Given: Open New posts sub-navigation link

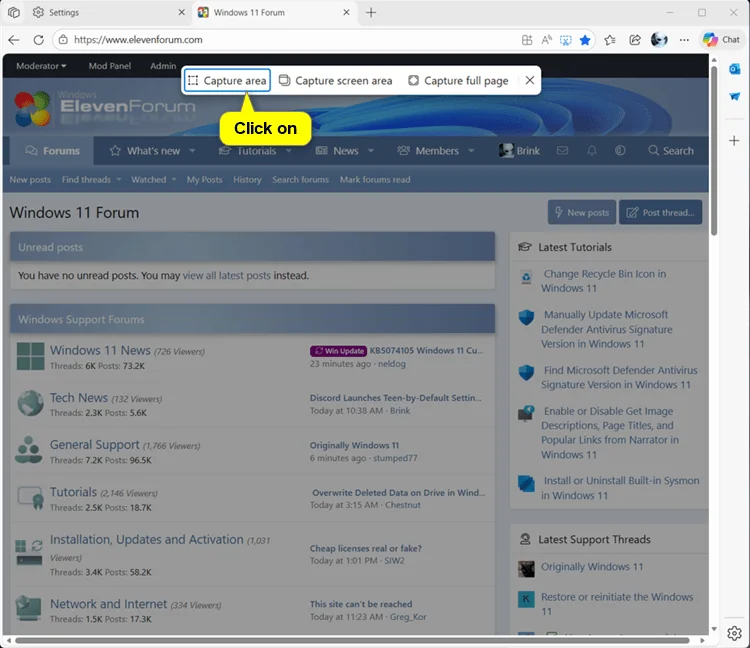Looking at the screenshot, I should point(30,180).
